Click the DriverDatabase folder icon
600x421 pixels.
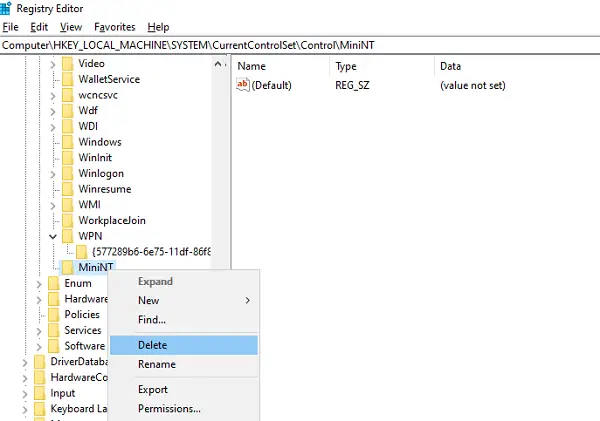click(39, 362)
